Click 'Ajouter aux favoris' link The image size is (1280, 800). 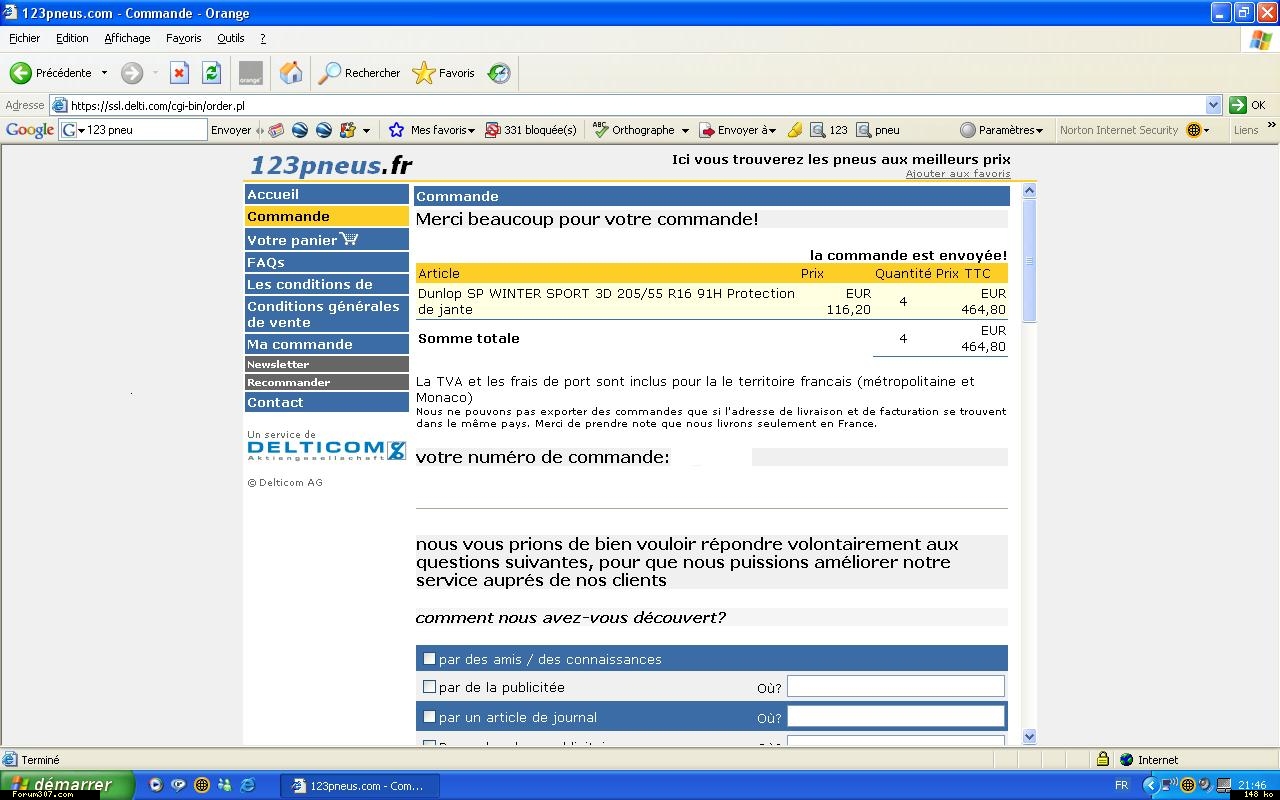pos(957,174)
